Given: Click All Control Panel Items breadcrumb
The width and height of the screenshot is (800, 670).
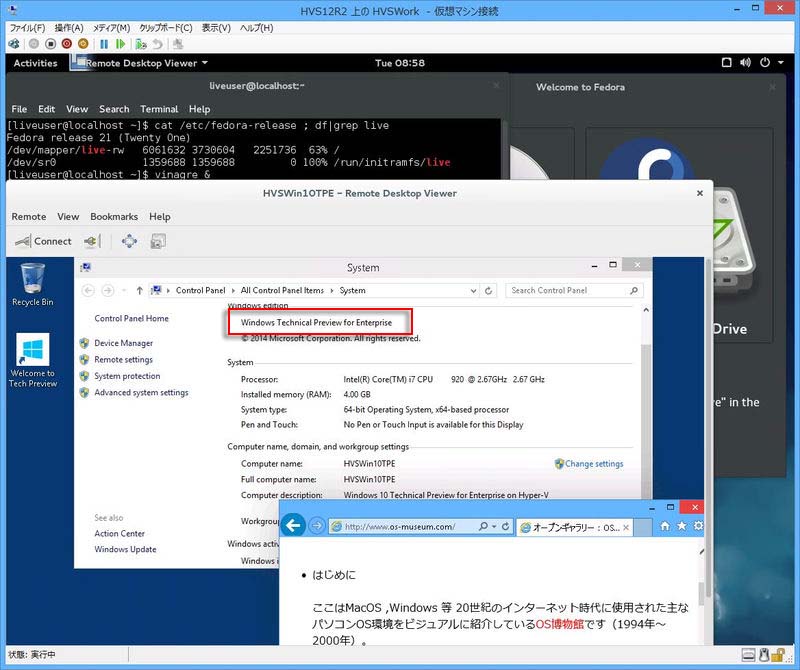Looking at the screenshot, I should coord(282,290).
